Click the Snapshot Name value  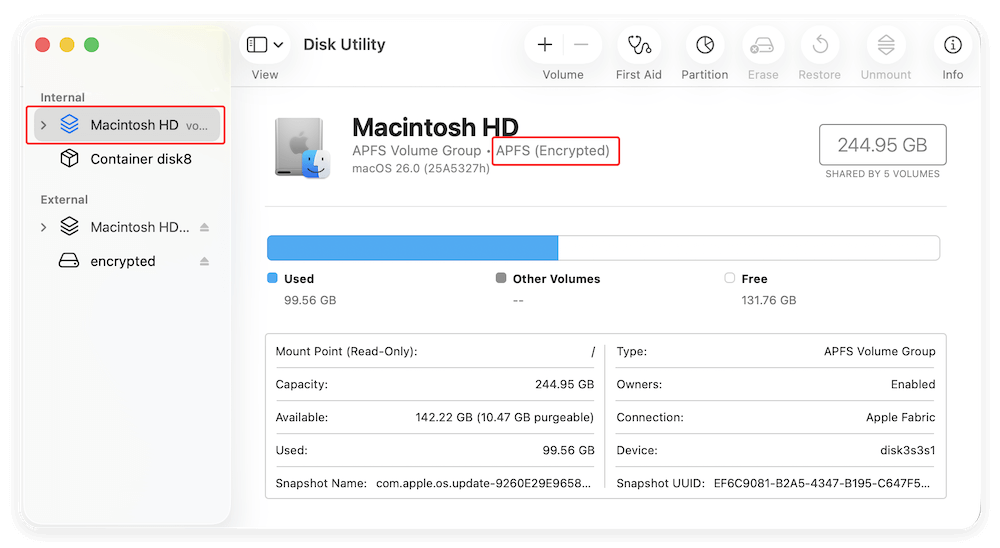tap(483, 484)
